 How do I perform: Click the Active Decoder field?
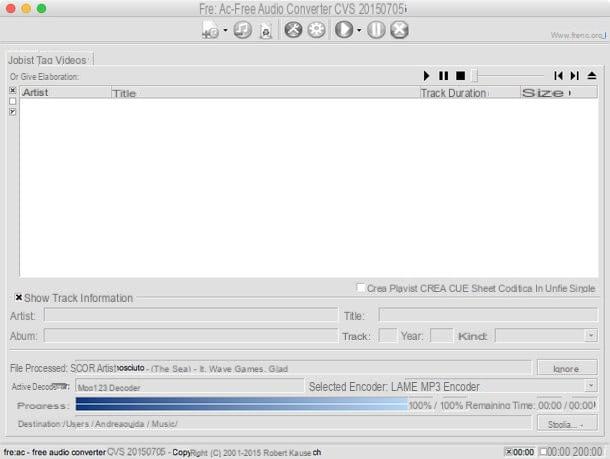tap(189, 387)
